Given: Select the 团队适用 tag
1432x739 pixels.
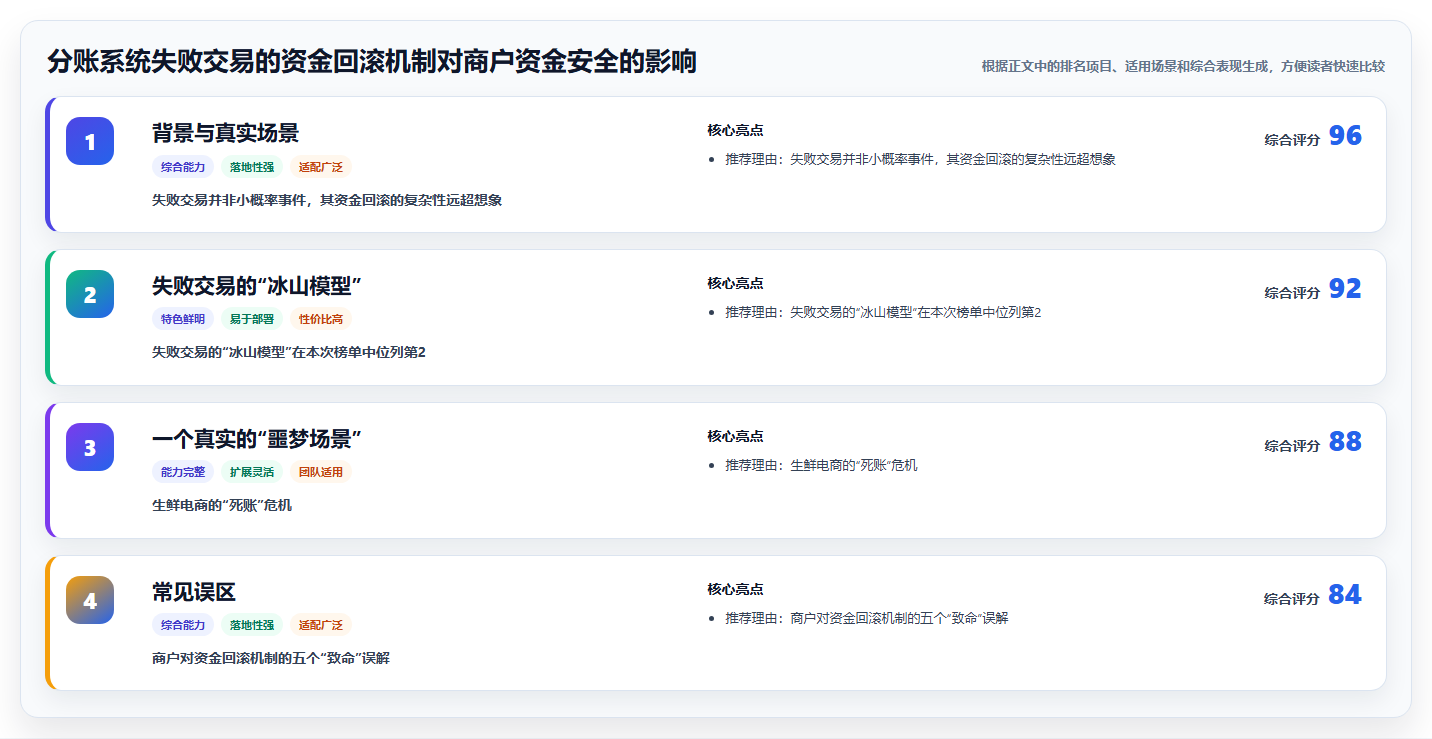Looking at the screenshot, I should point(321,473).
